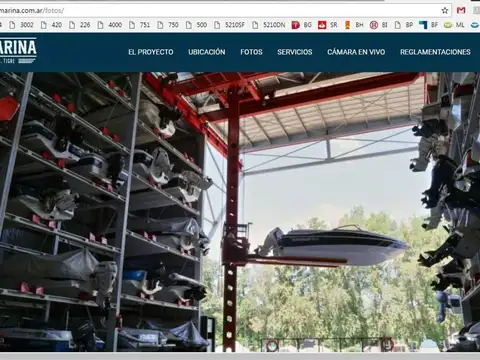The height and width of the screenshot is (360, 480).
Task: Open the 3002 bookmark
Action: coord(22,25)
